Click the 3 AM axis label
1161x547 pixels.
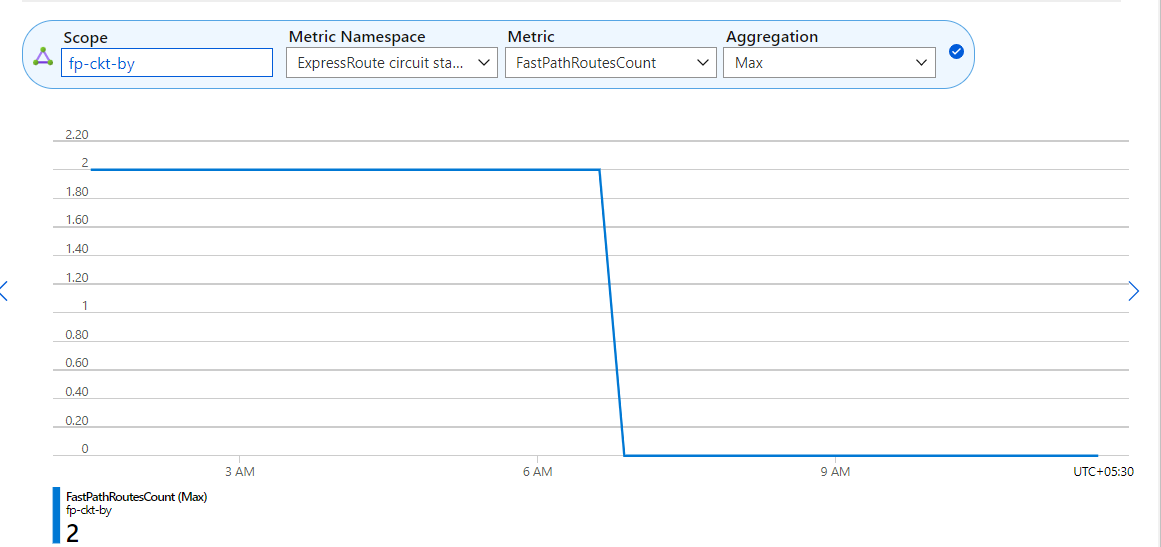click(x=240, y=471)
